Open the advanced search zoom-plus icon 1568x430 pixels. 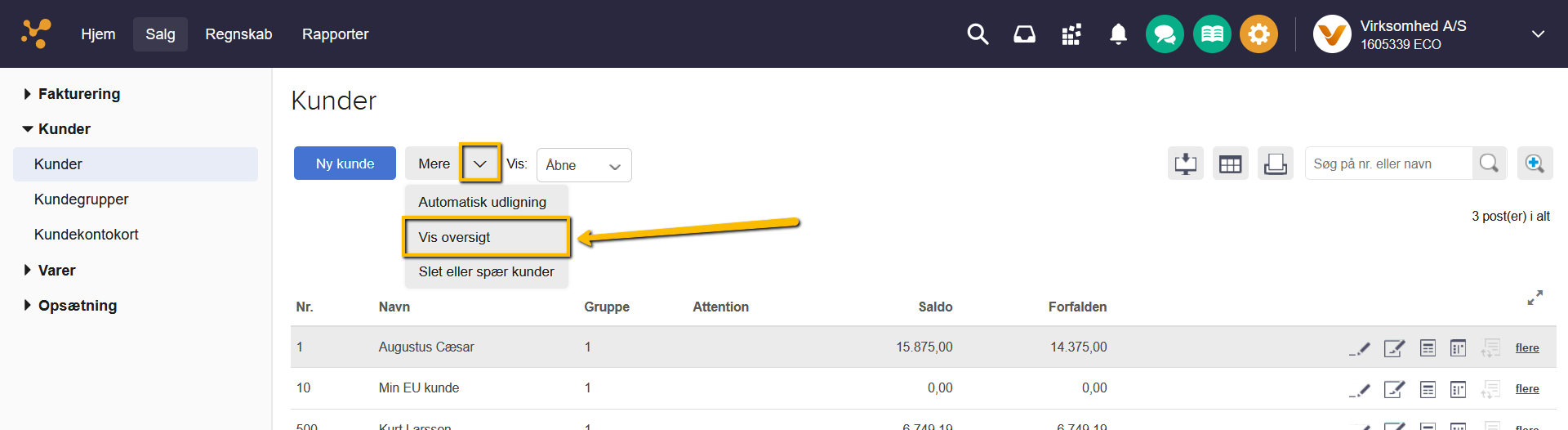pyautogui.click(x=1535, y=163)
